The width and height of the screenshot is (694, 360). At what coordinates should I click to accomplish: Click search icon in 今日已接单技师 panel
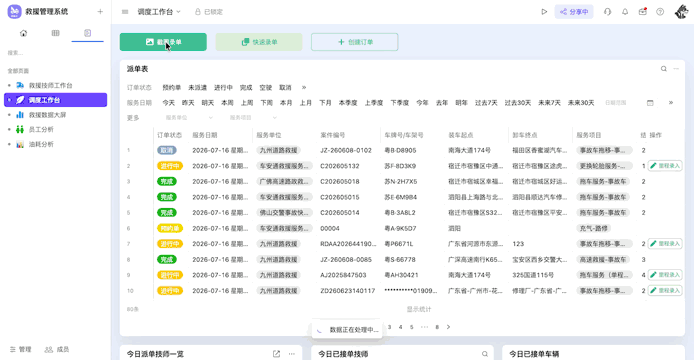pos(485,354)
